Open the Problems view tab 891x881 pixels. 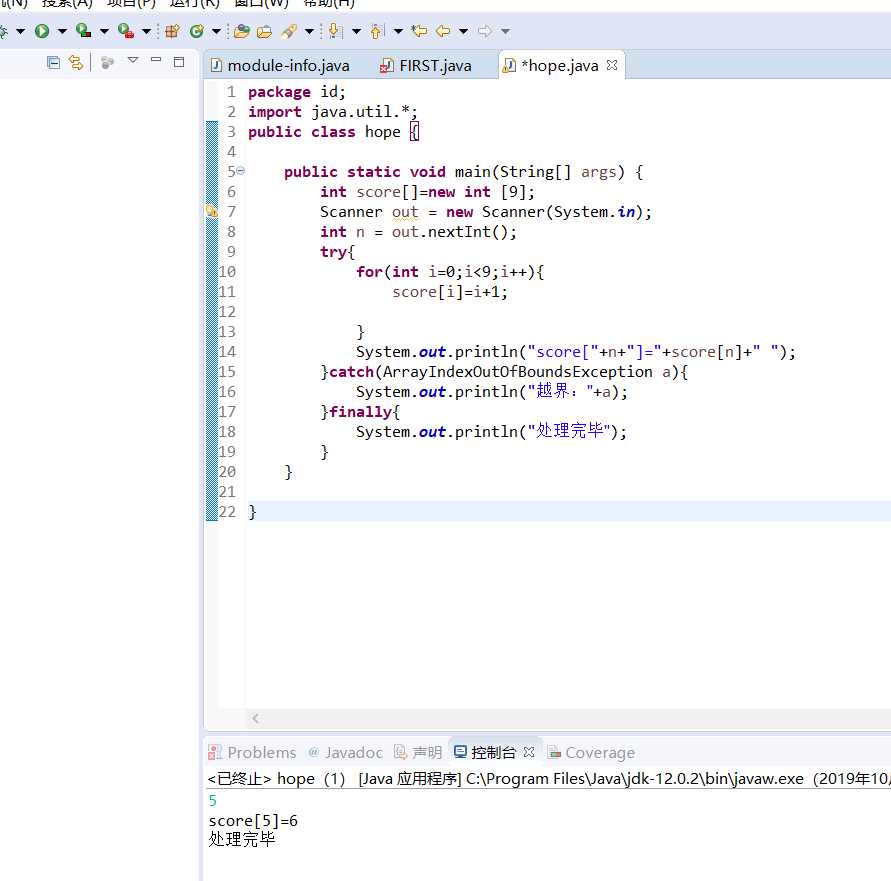[x=252, y=753]
